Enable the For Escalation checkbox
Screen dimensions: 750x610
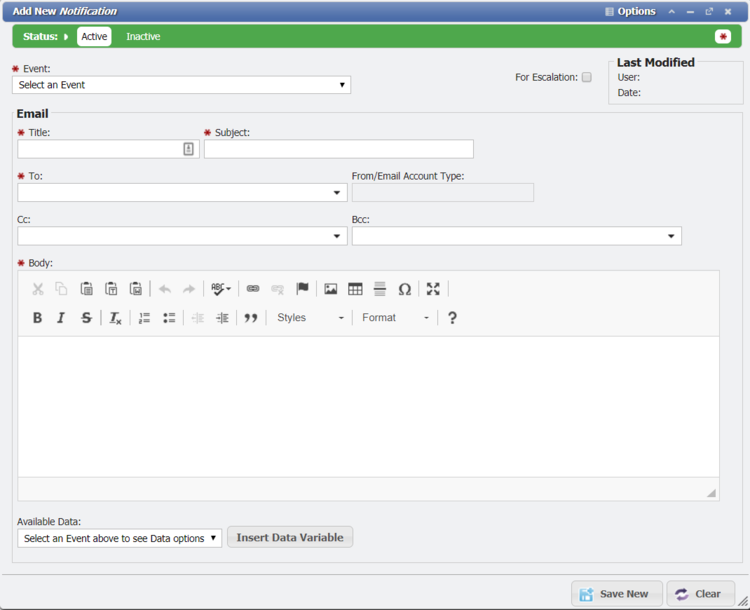click(587, 77)
